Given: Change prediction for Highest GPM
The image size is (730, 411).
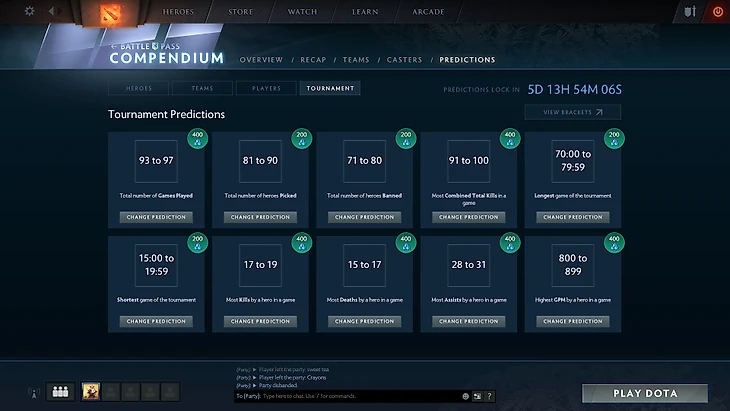Looking at the screenshot, I should (x=573, y=321).
